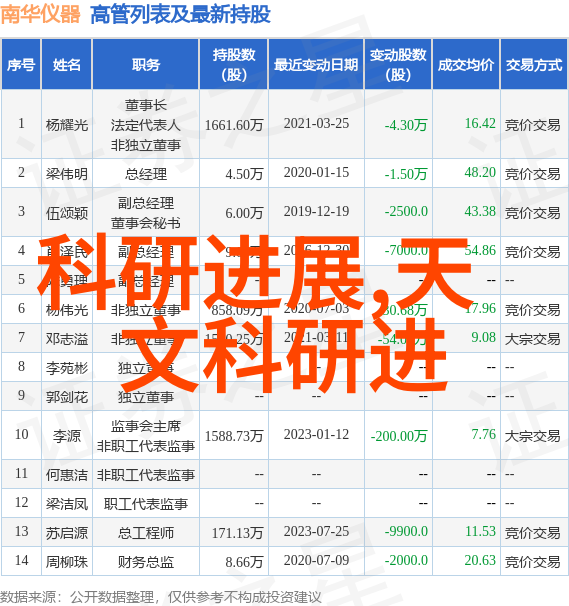Click the date 2020-01-15

(316, 172)
